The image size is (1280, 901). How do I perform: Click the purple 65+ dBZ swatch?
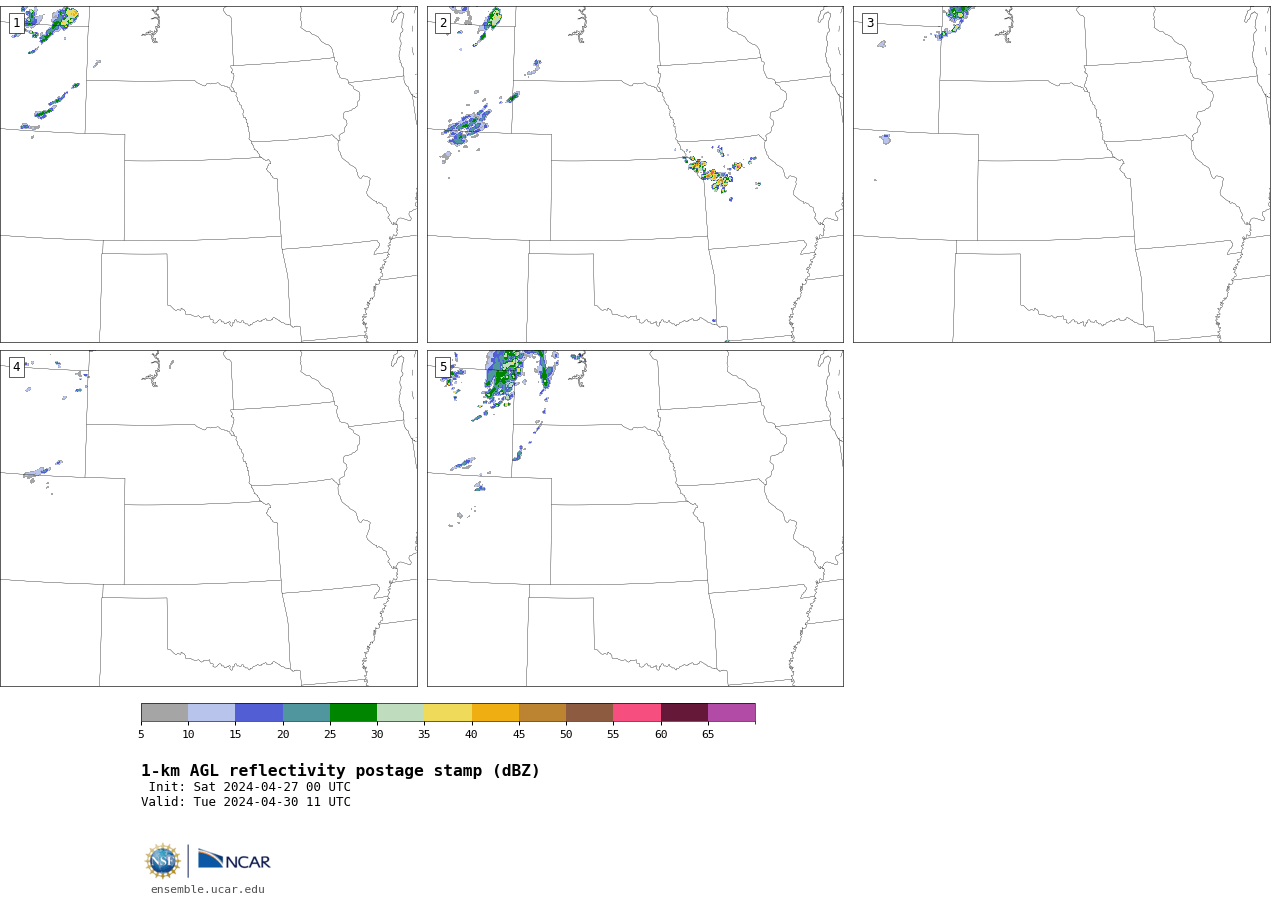pyautogui.click(x=731, y=713)
